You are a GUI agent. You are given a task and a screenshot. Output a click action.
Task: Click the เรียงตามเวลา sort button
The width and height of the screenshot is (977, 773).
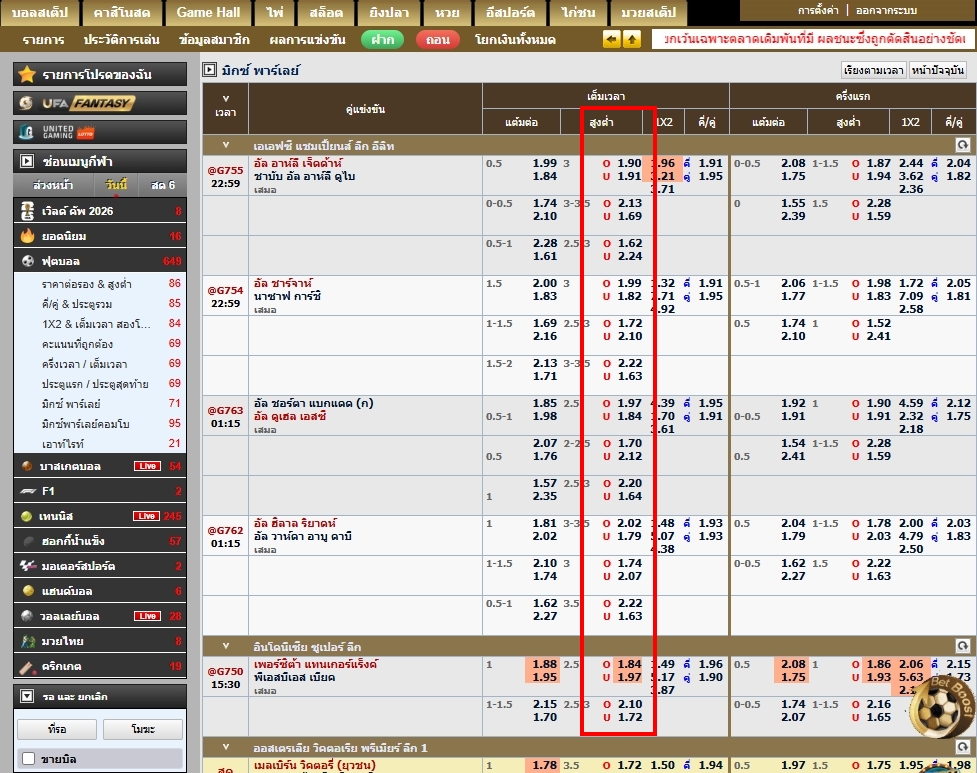coord(873,70)
